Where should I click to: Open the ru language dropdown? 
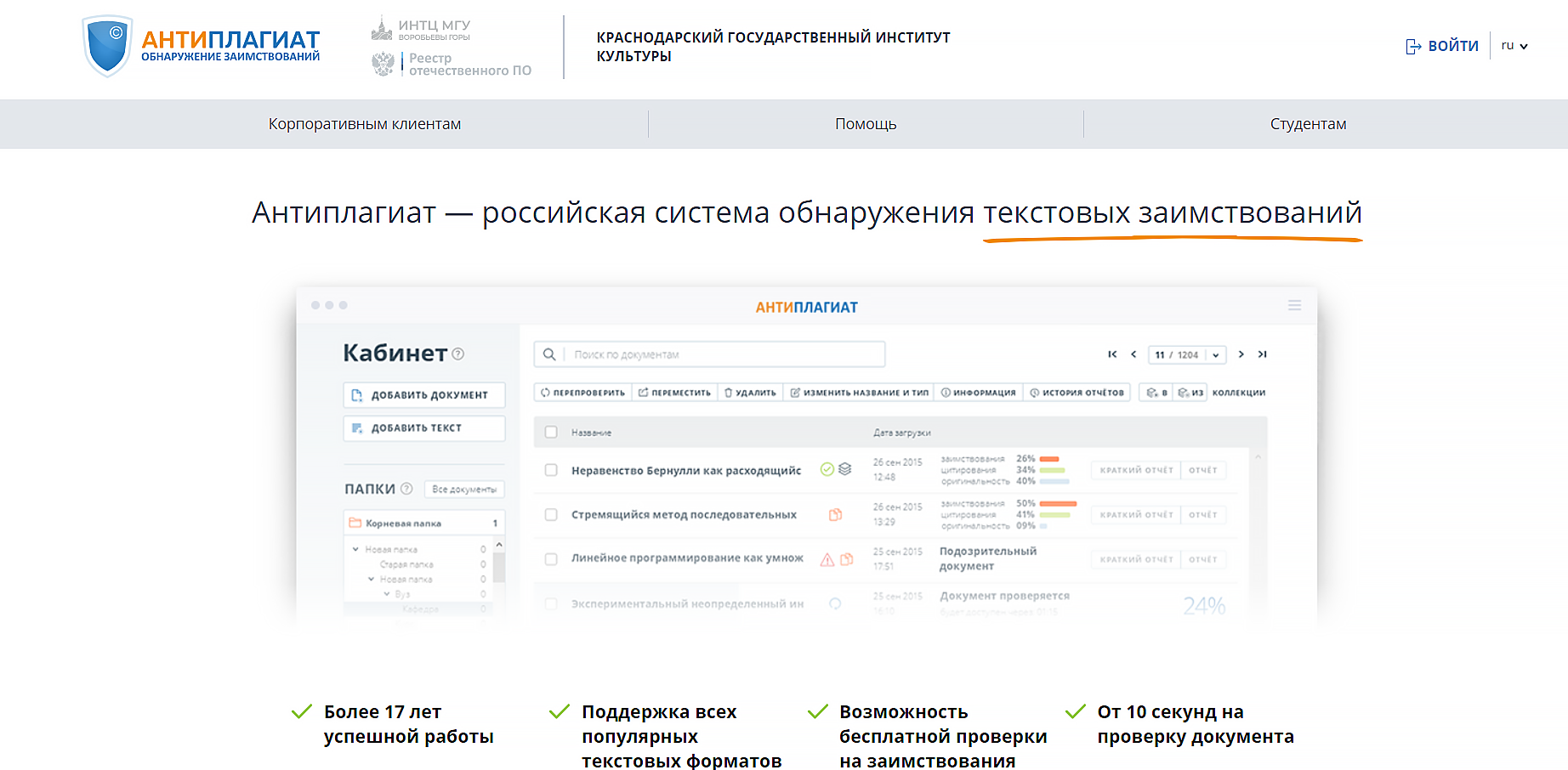coord(1514,46)
